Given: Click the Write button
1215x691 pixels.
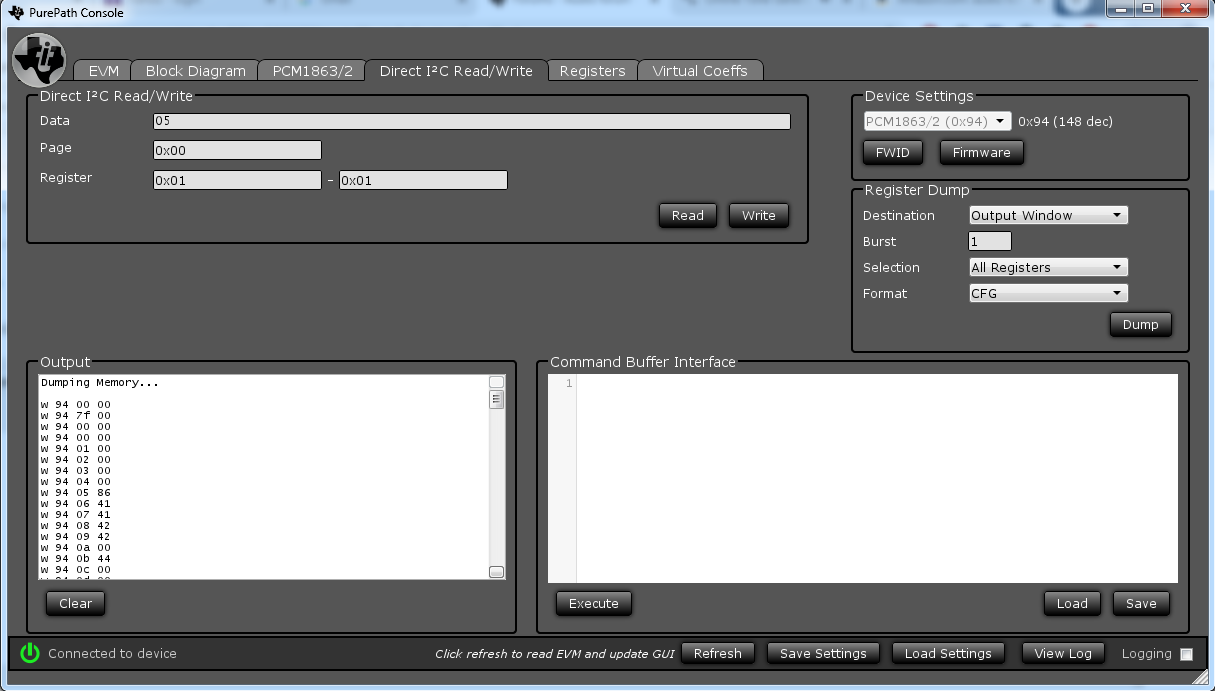Looking at the screenshot, I should point(758,215).
